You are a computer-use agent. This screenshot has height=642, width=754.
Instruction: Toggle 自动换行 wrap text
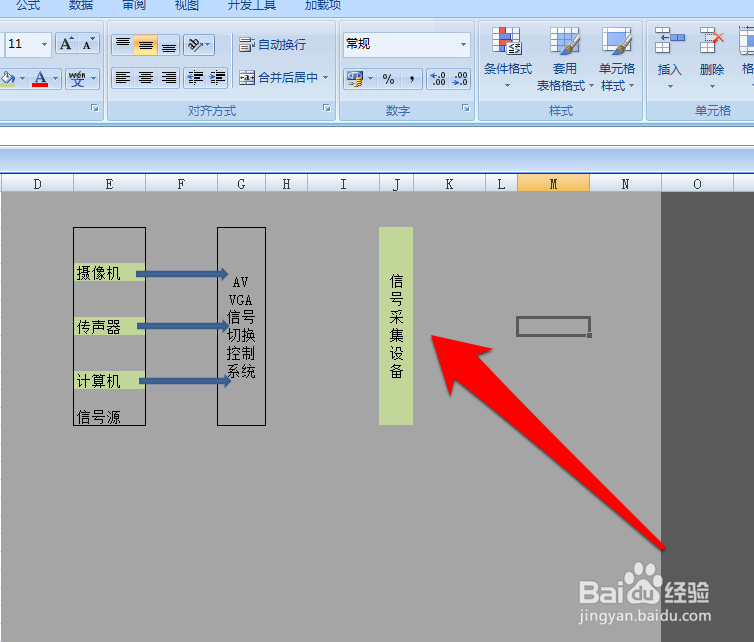(x=273, y=45)
